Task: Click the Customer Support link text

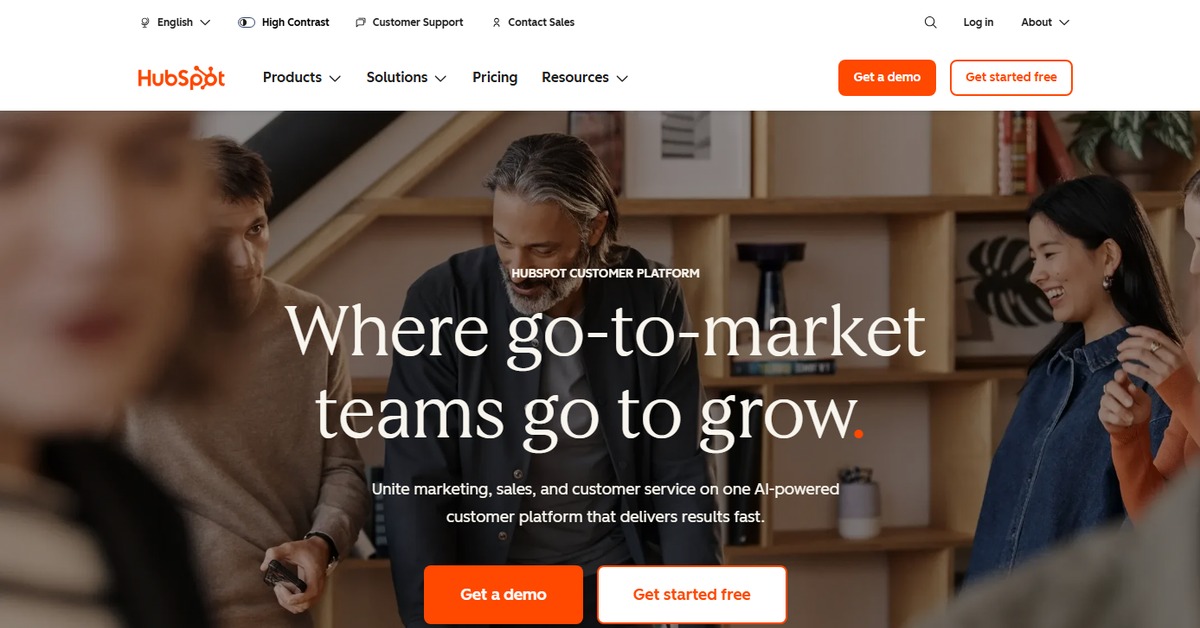Action: tap(418, 22)
